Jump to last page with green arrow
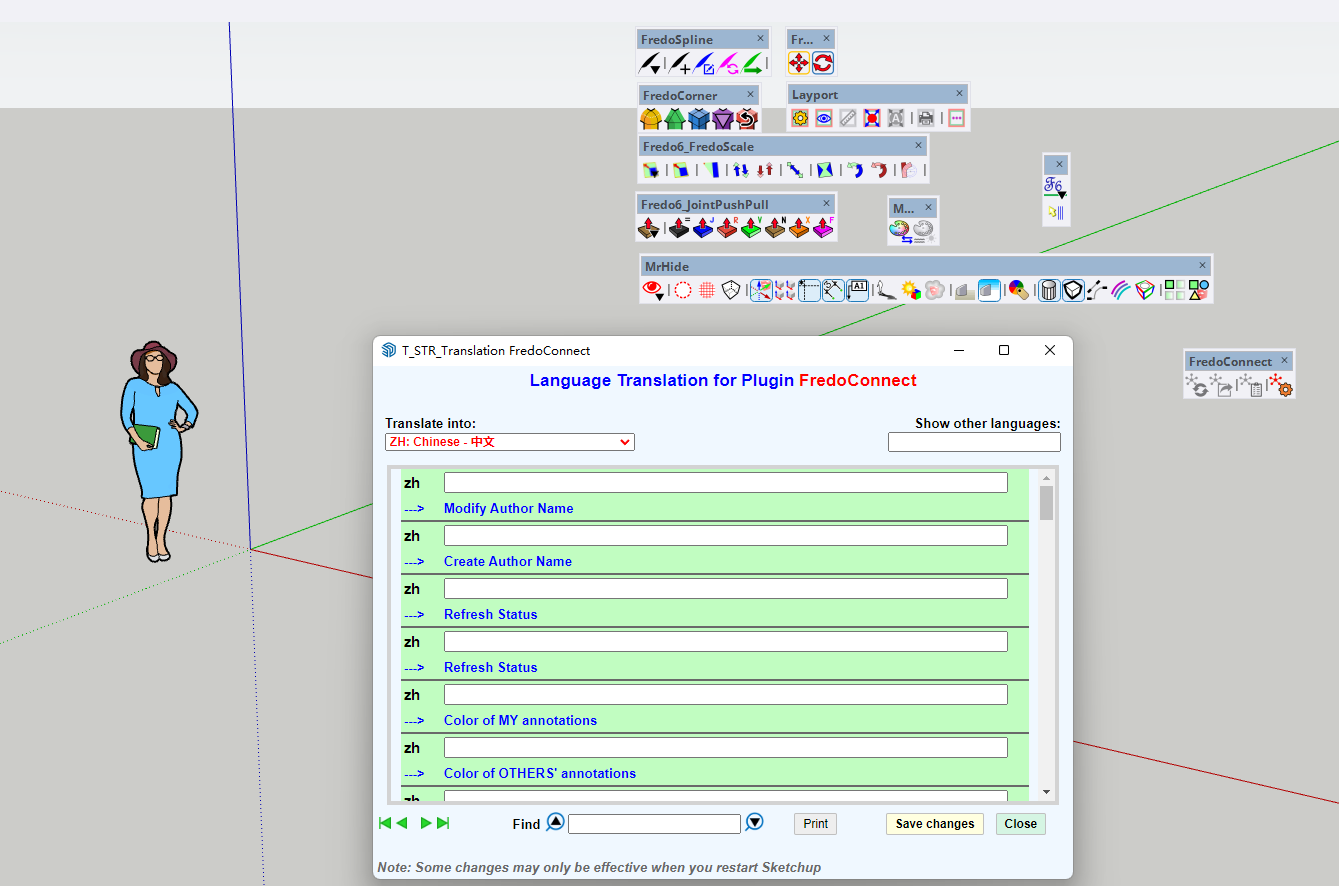The height and width of the screenshot is (886, 1339). (x=444, y=823)
